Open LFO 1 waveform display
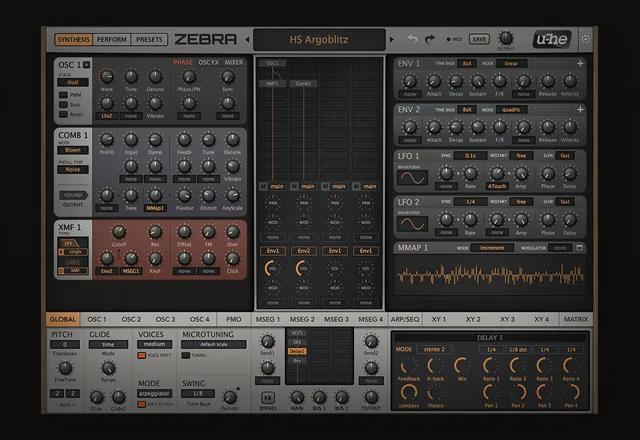640x440 pixels. click(413, 178)
